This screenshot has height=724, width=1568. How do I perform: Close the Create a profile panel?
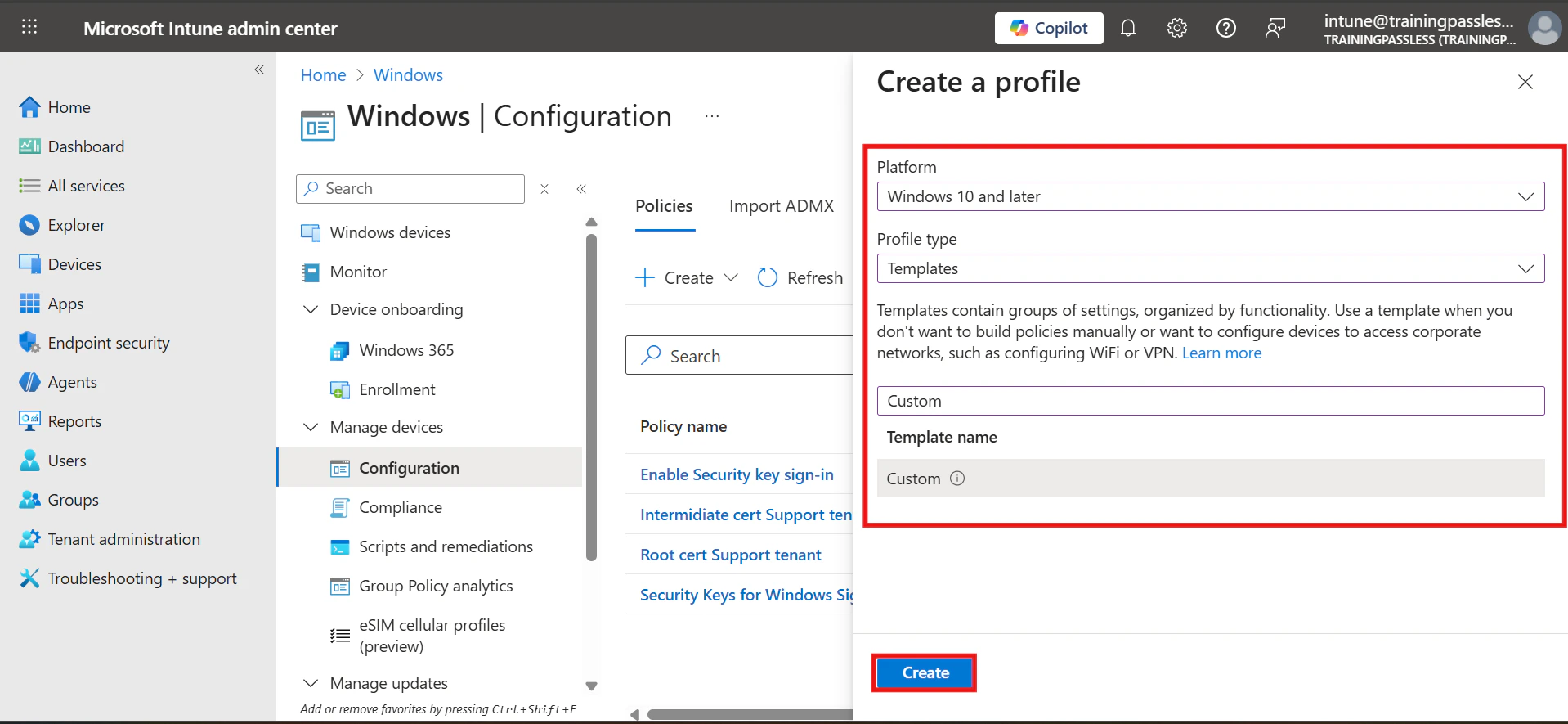tap(1525, 82)
